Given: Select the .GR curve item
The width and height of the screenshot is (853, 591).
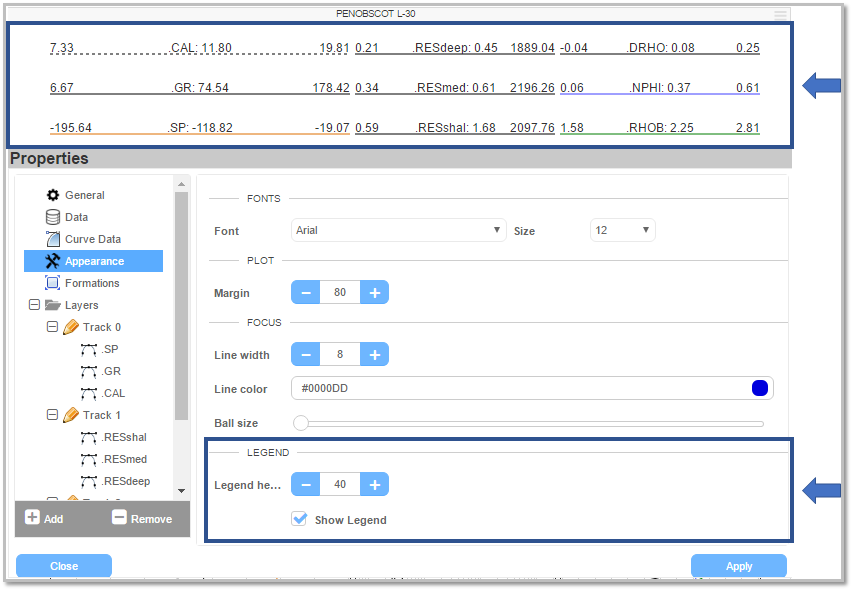Looking at the screenshot, I should pyautogui.click(x=111, y=371).
